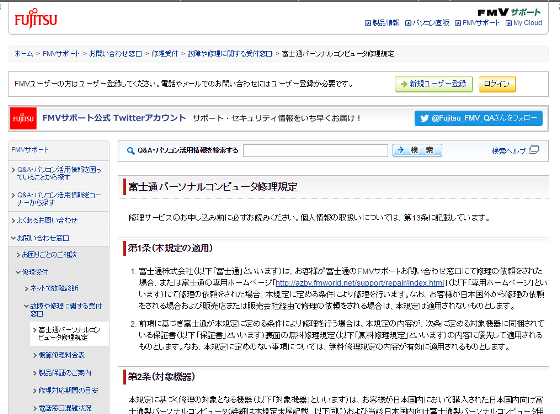Click the popup-window icon next to 検索ヘルプ
This screenshot has width=560, height=414.
(534, 150)
